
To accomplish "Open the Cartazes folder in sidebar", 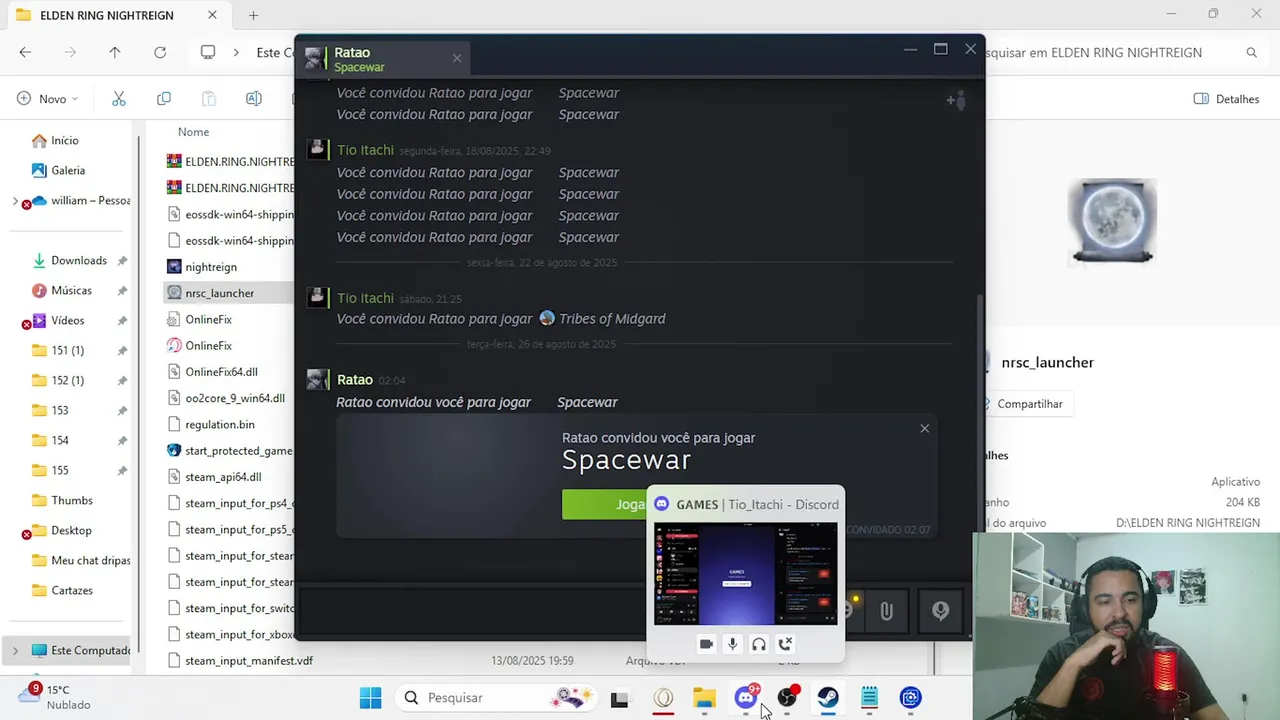I will [71, 590].
